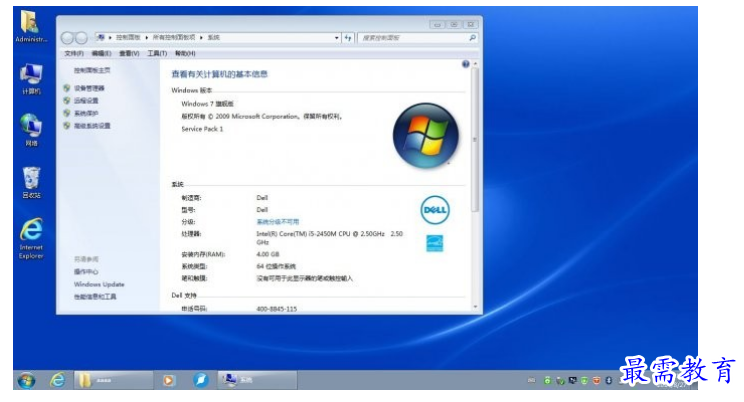Open the 编辑(E) menu
The width and height of the screenshot is (744, 402).
[x=102, y=54]
